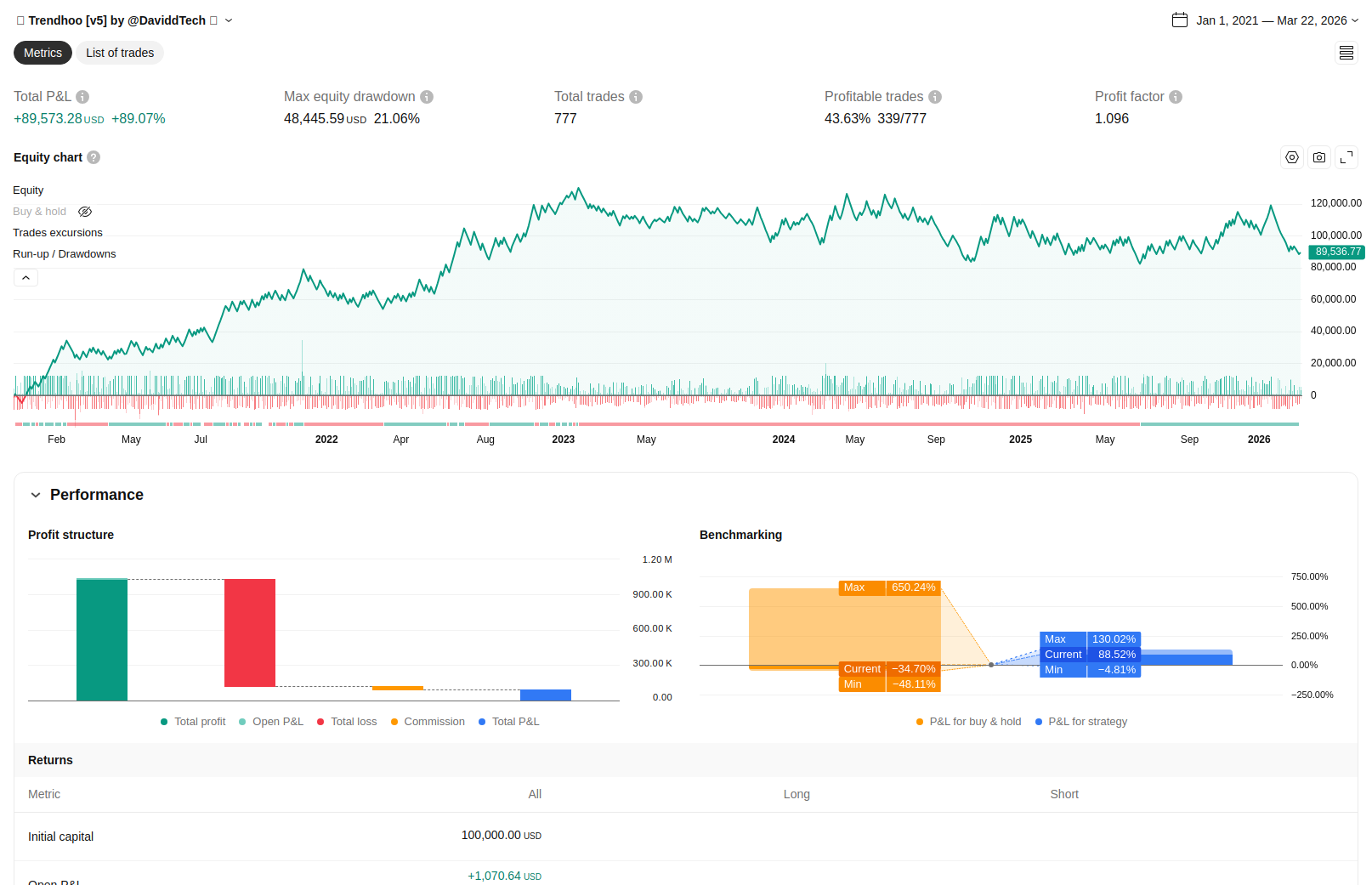
Task: Collapse the Performance section
Action: (36, 495)
